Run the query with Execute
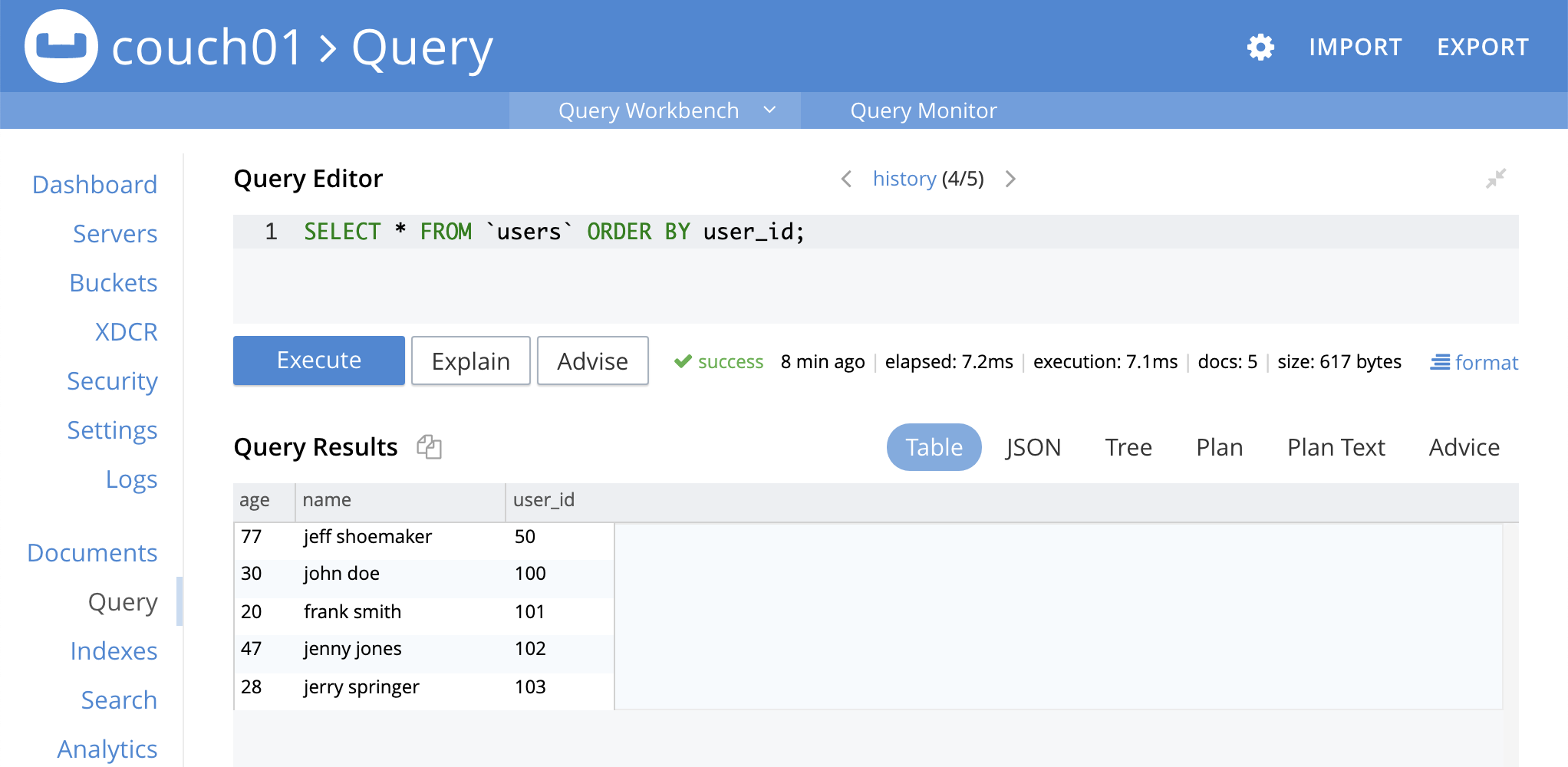 coord(319,360)
